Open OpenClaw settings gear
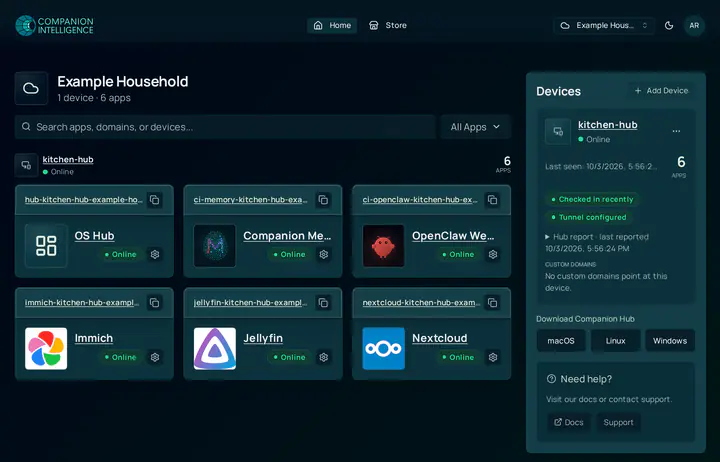 tap(493, 254)
